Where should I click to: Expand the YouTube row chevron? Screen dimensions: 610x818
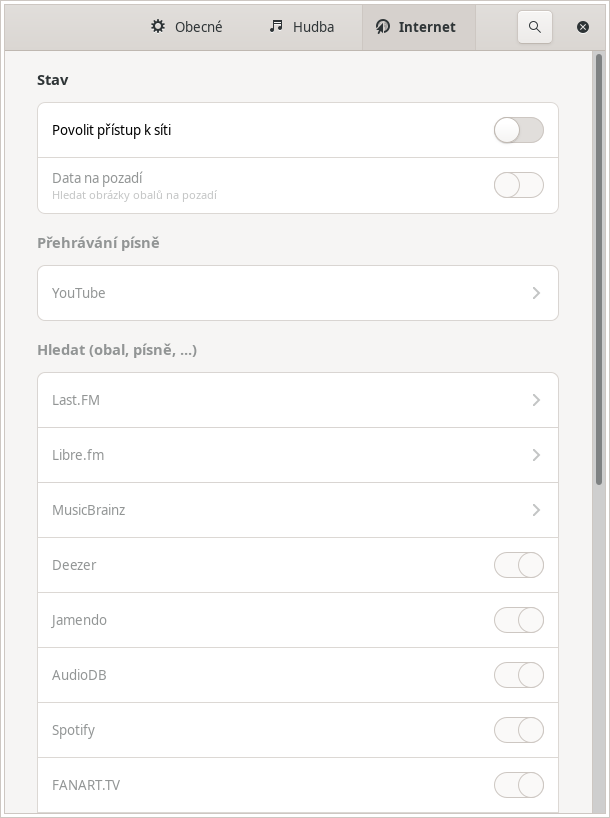pos(536,293)
